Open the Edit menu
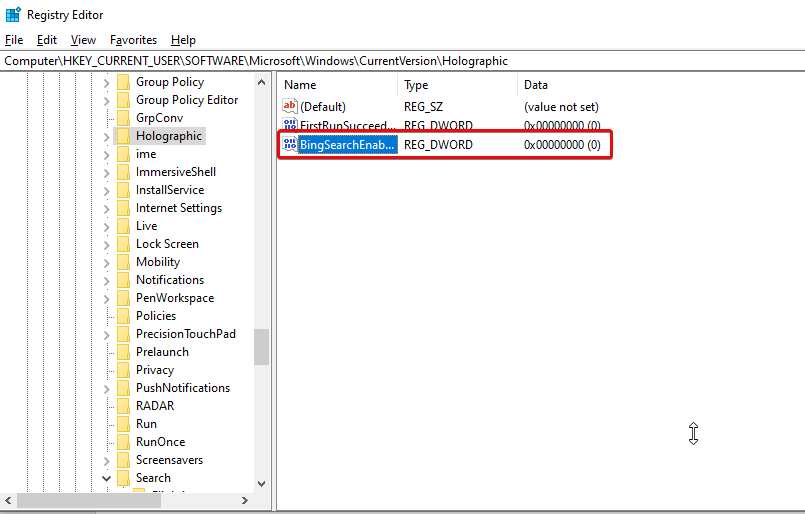This screenshot has width=805, height=514. tap(47, 40)
